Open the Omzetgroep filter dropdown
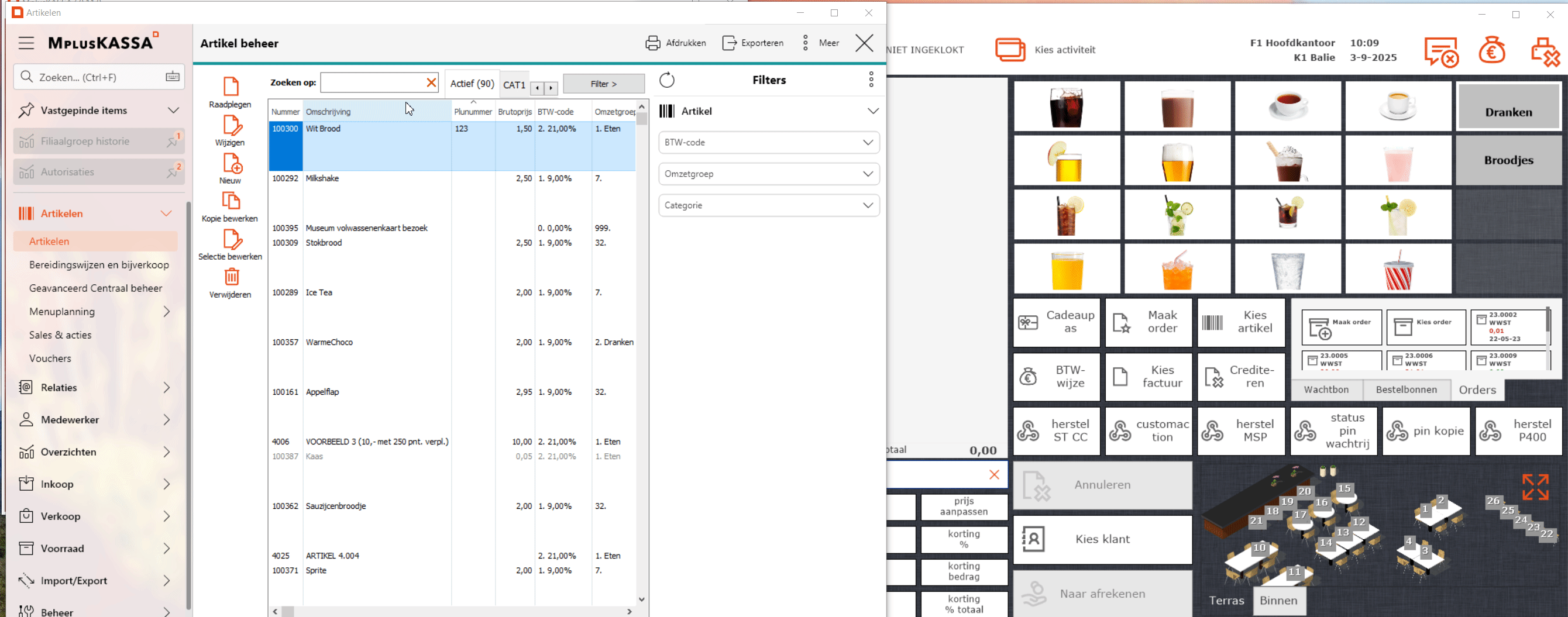Image resolution: width=1568 pixels, height=617 pixels. point(769,174)
